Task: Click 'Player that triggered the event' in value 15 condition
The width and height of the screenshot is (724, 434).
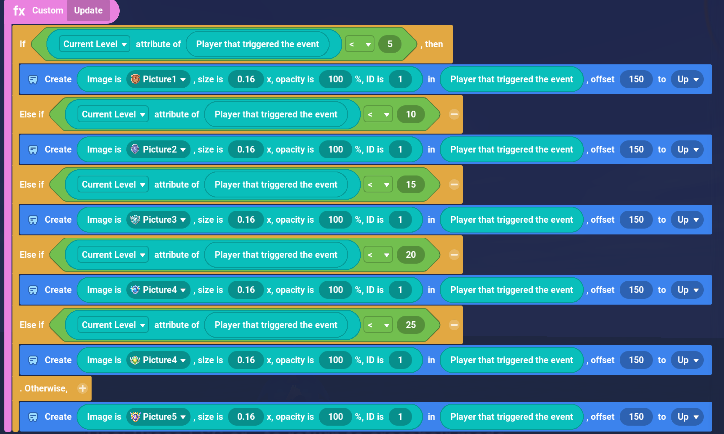Action: tap(276, 185)
